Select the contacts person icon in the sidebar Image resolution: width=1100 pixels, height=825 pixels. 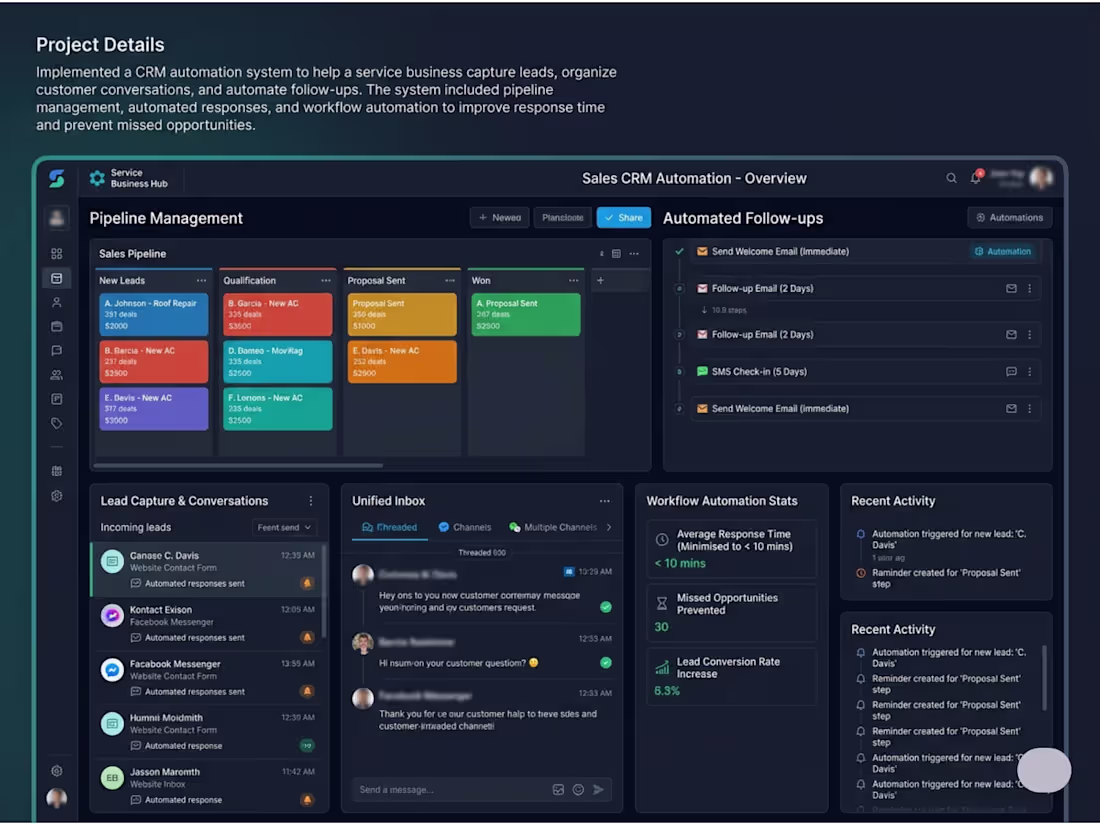click(x=57, y=302)
